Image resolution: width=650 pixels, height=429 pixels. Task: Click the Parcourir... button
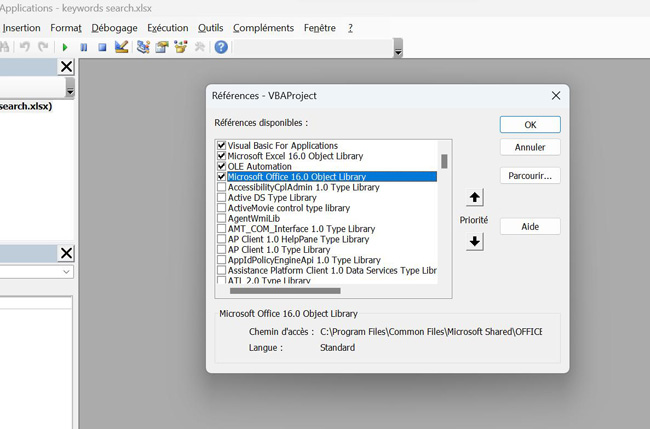pyautogui.click(x=530, y=175)
